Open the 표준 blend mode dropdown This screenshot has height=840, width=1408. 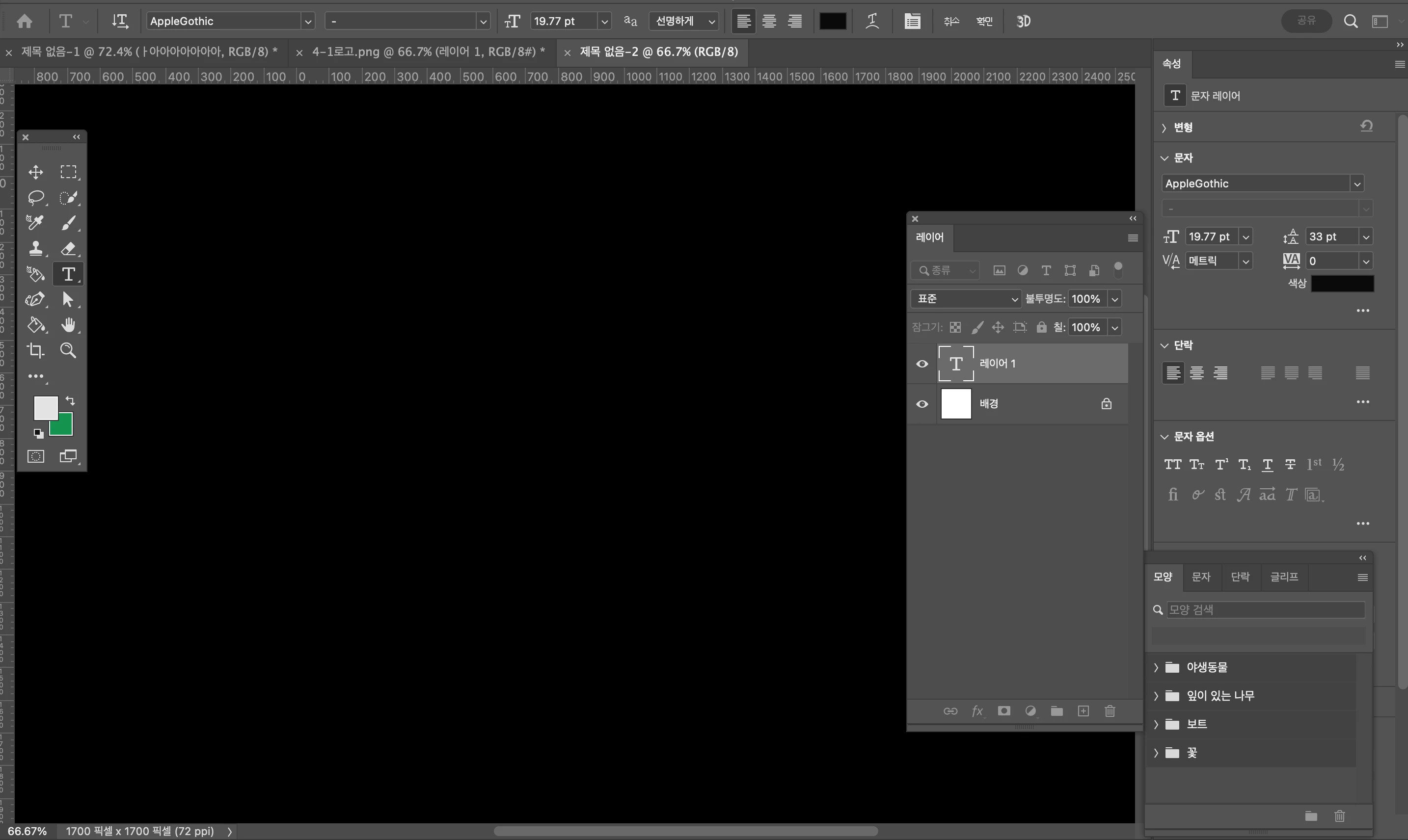(x=965, y=299)
